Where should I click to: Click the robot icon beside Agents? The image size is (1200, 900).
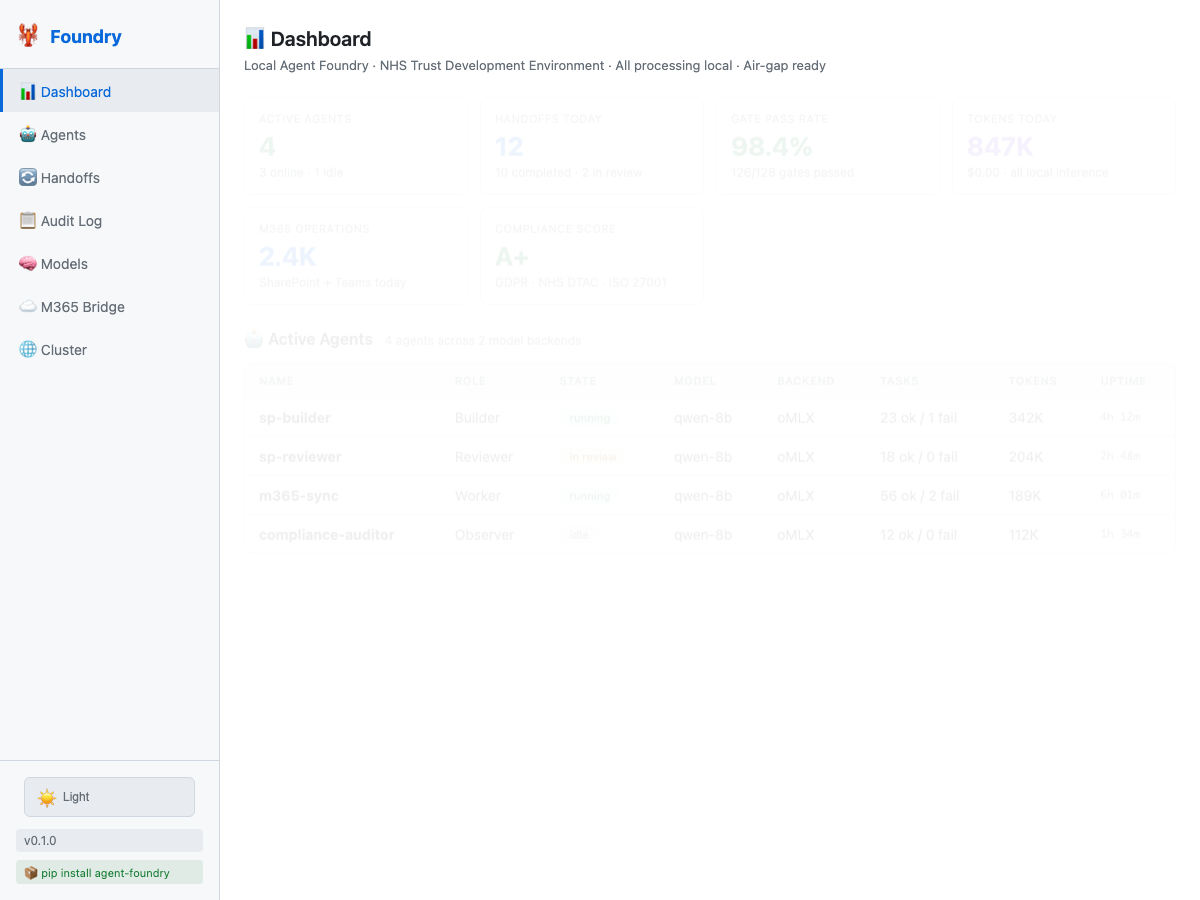coord(28,135)
